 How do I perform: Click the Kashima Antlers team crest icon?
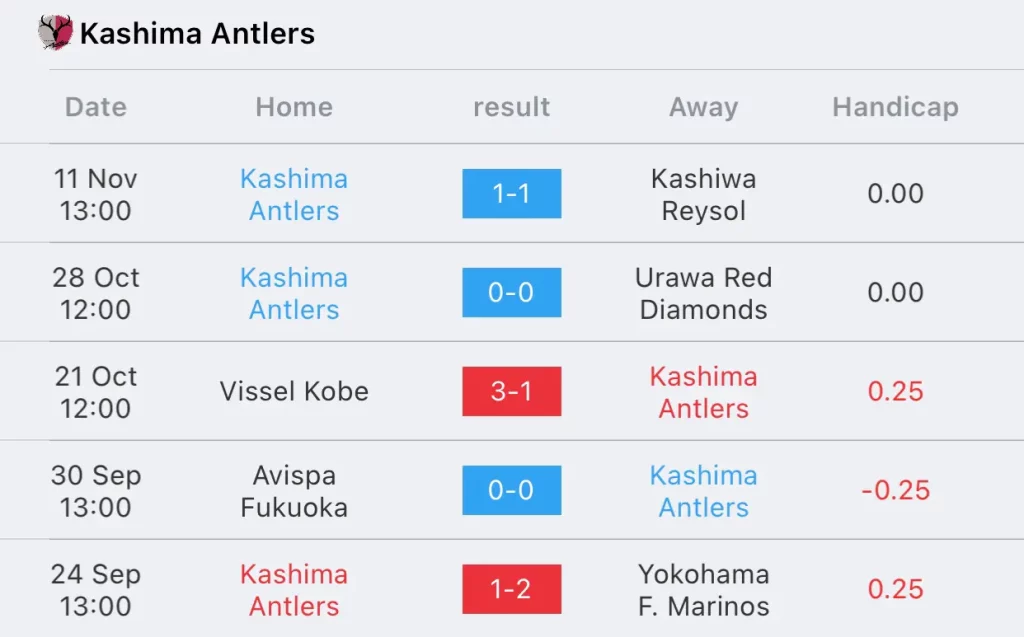(56, 32)
